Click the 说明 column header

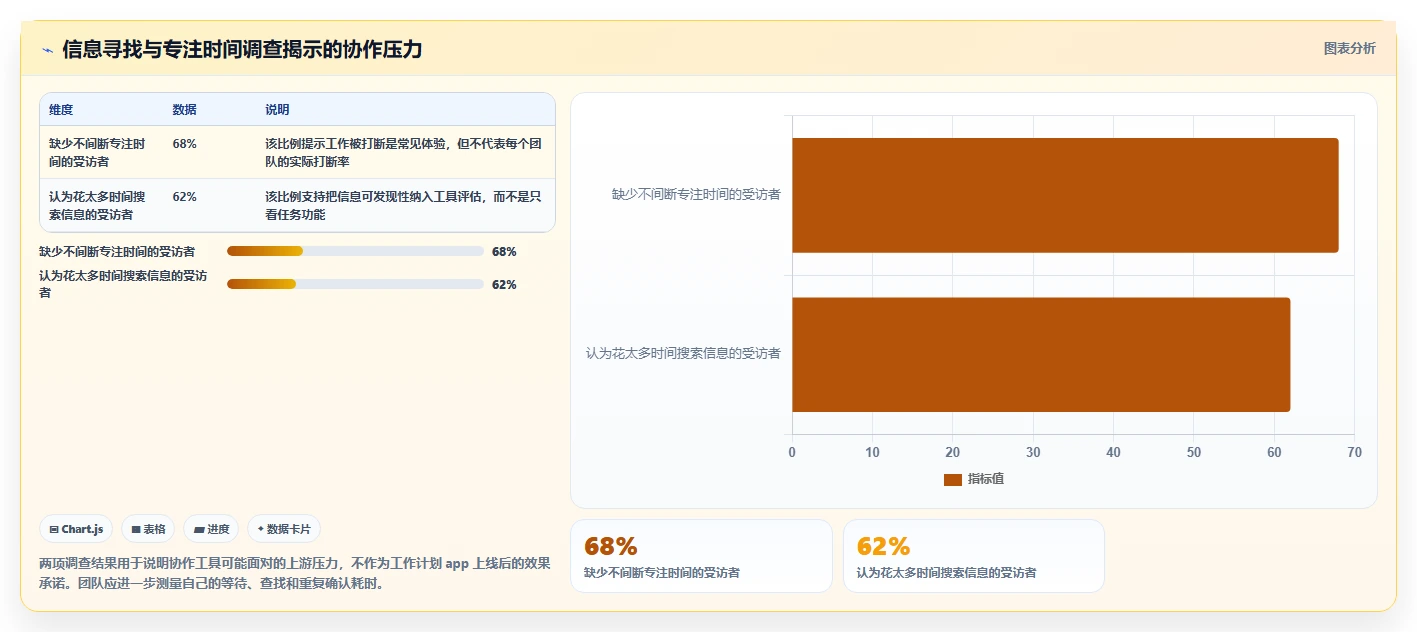point(277,110)
